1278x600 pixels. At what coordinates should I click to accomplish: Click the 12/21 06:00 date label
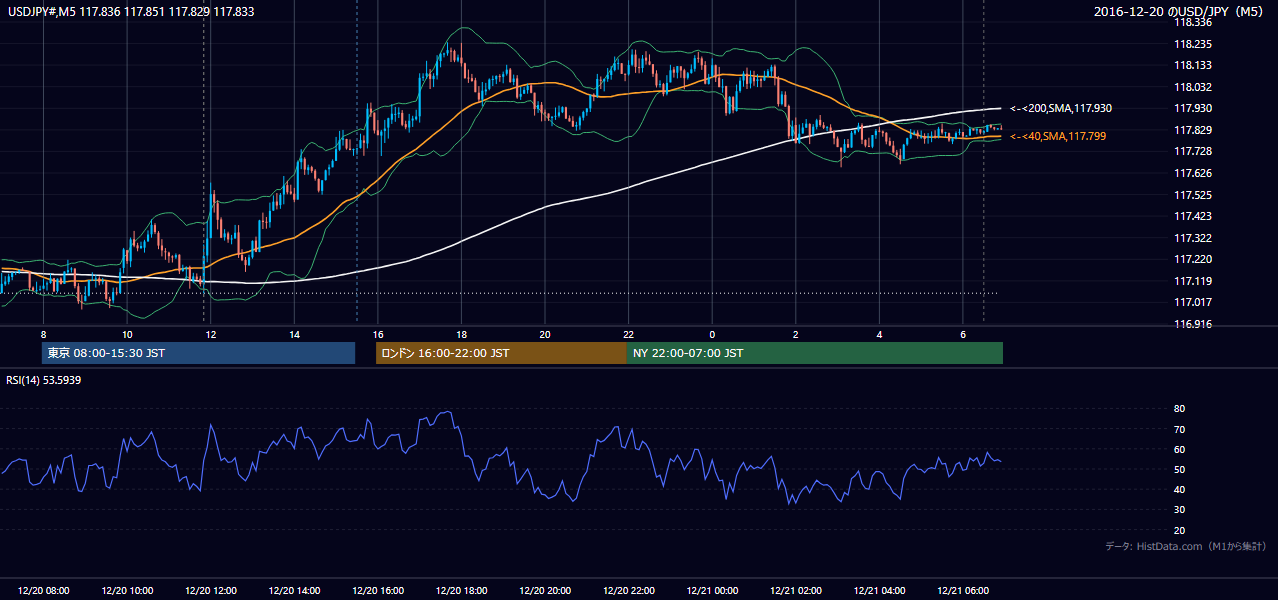(x=962, y=591)
